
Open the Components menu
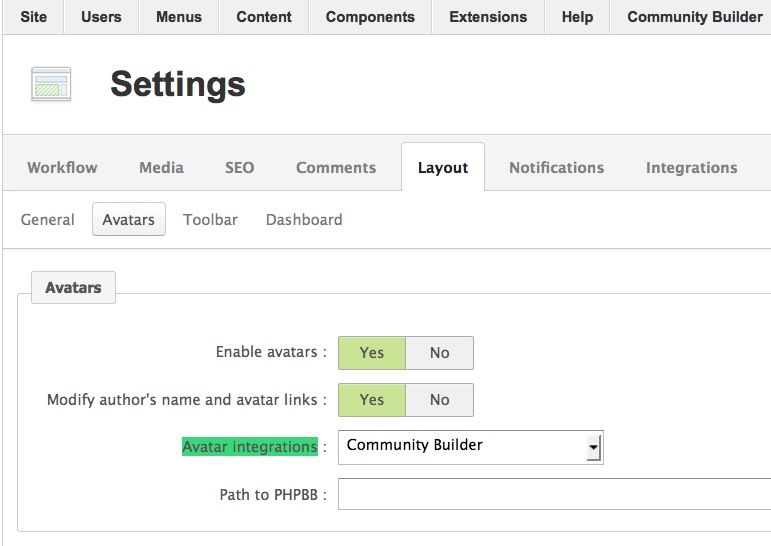click(370, 17)
